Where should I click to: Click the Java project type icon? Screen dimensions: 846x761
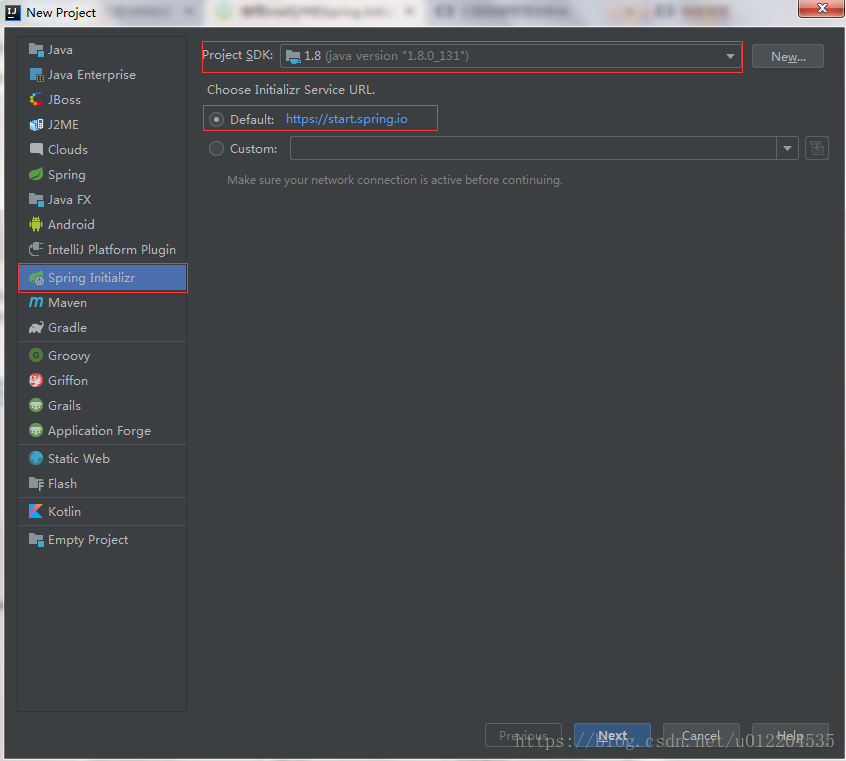[36, 50]
